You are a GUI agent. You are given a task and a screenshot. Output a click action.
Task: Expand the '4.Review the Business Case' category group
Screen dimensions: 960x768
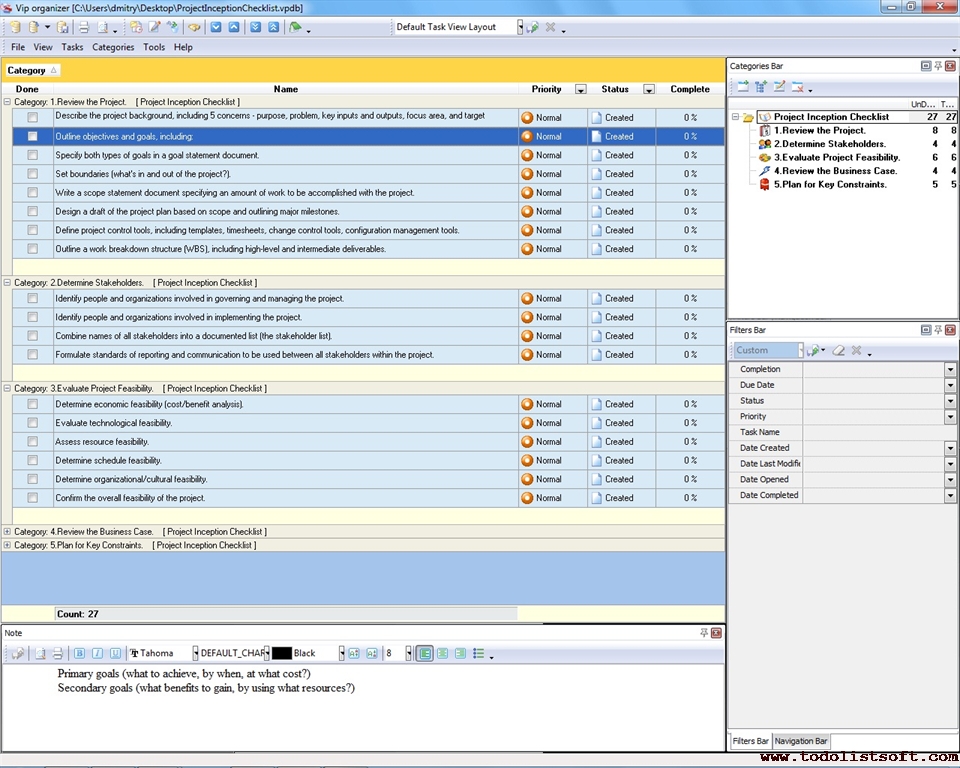pos(8,532)
